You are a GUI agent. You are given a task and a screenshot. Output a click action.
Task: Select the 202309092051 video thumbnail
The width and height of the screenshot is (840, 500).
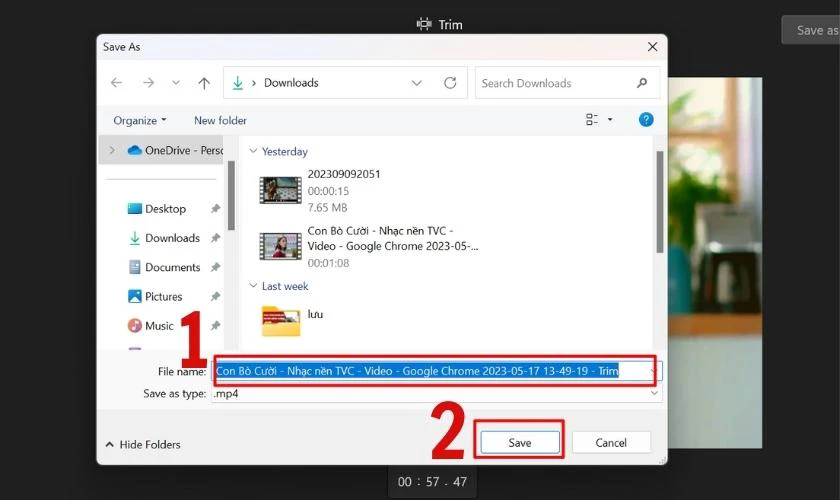280,190
